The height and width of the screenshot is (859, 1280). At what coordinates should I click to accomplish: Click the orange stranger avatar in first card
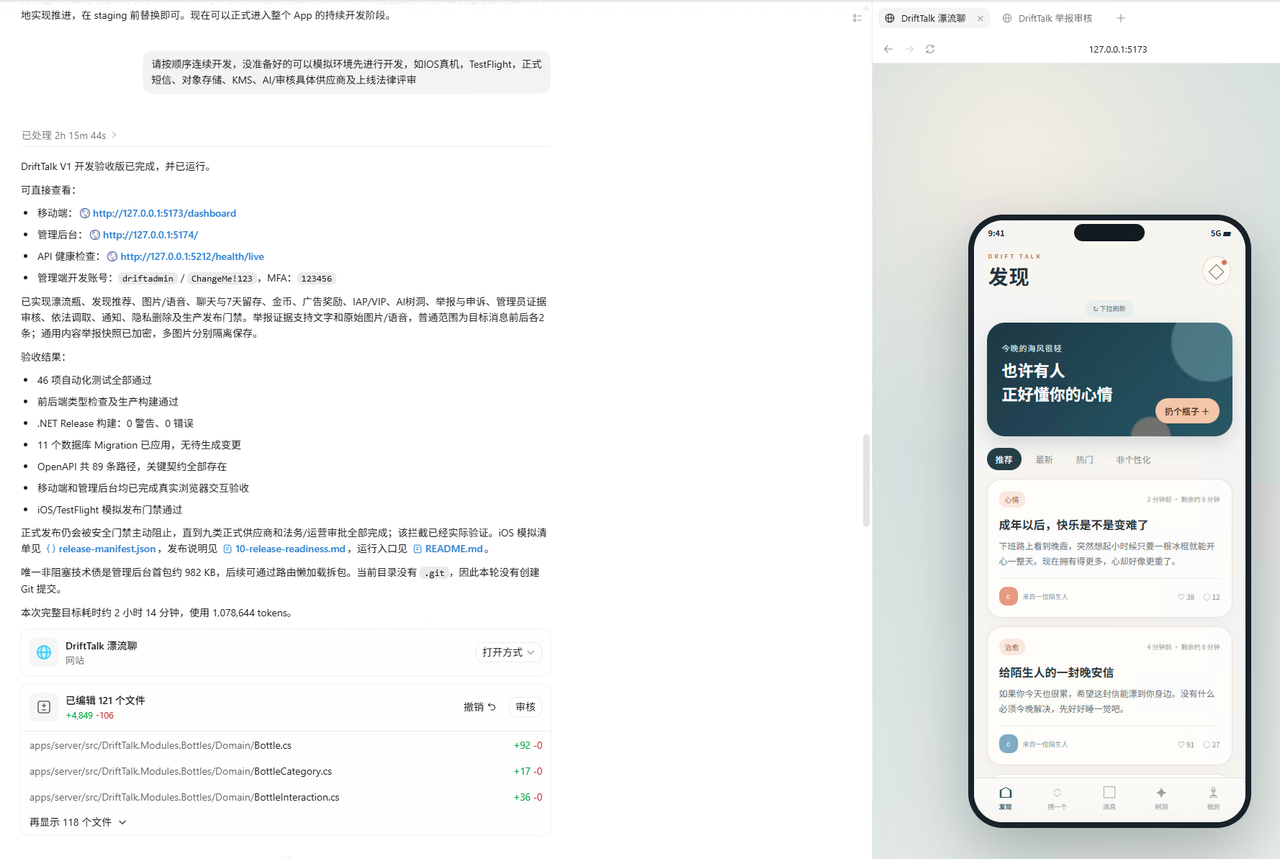point(1008,596)
